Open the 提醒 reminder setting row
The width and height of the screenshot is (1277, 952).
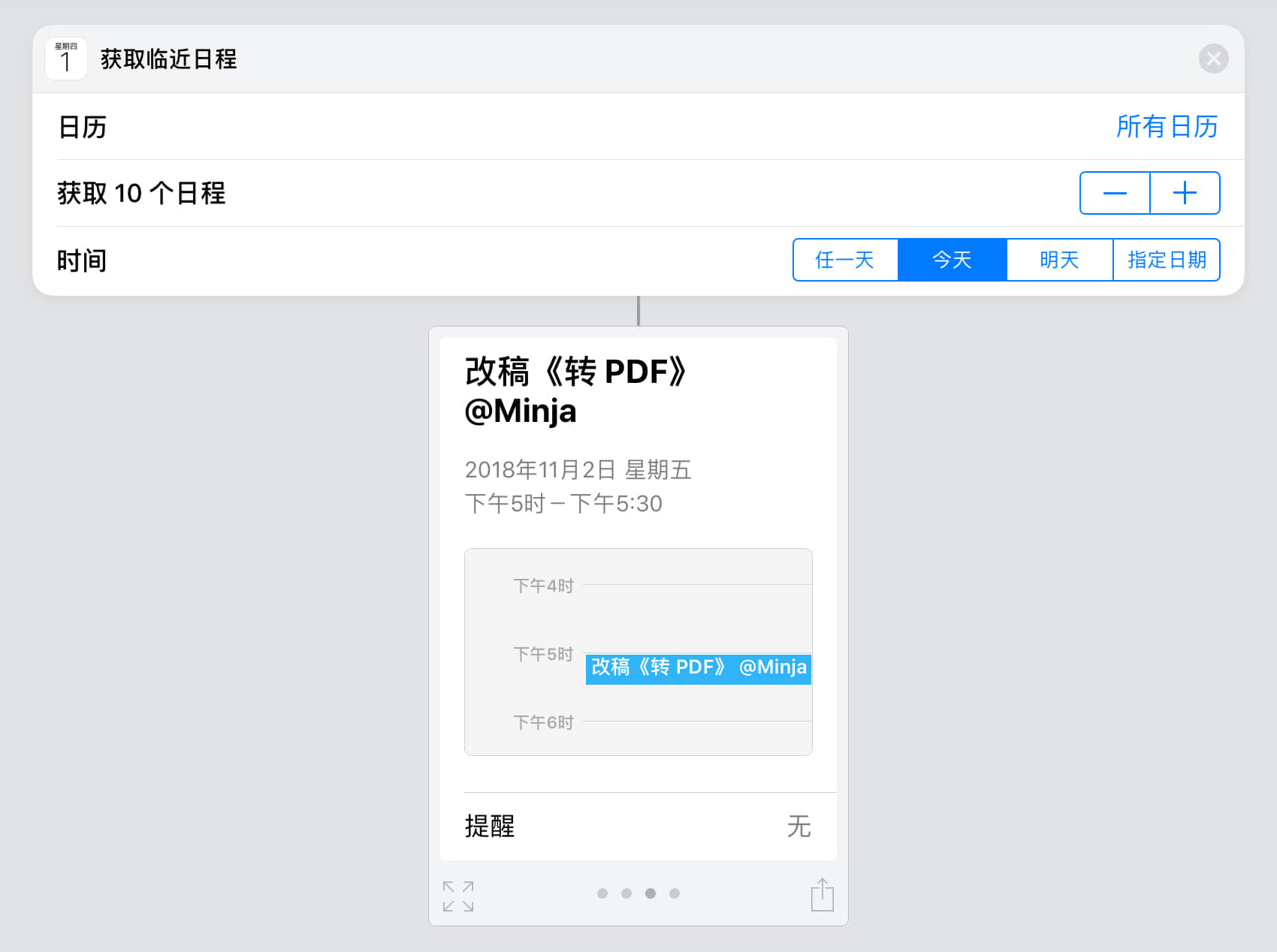(x=638, y=826)
